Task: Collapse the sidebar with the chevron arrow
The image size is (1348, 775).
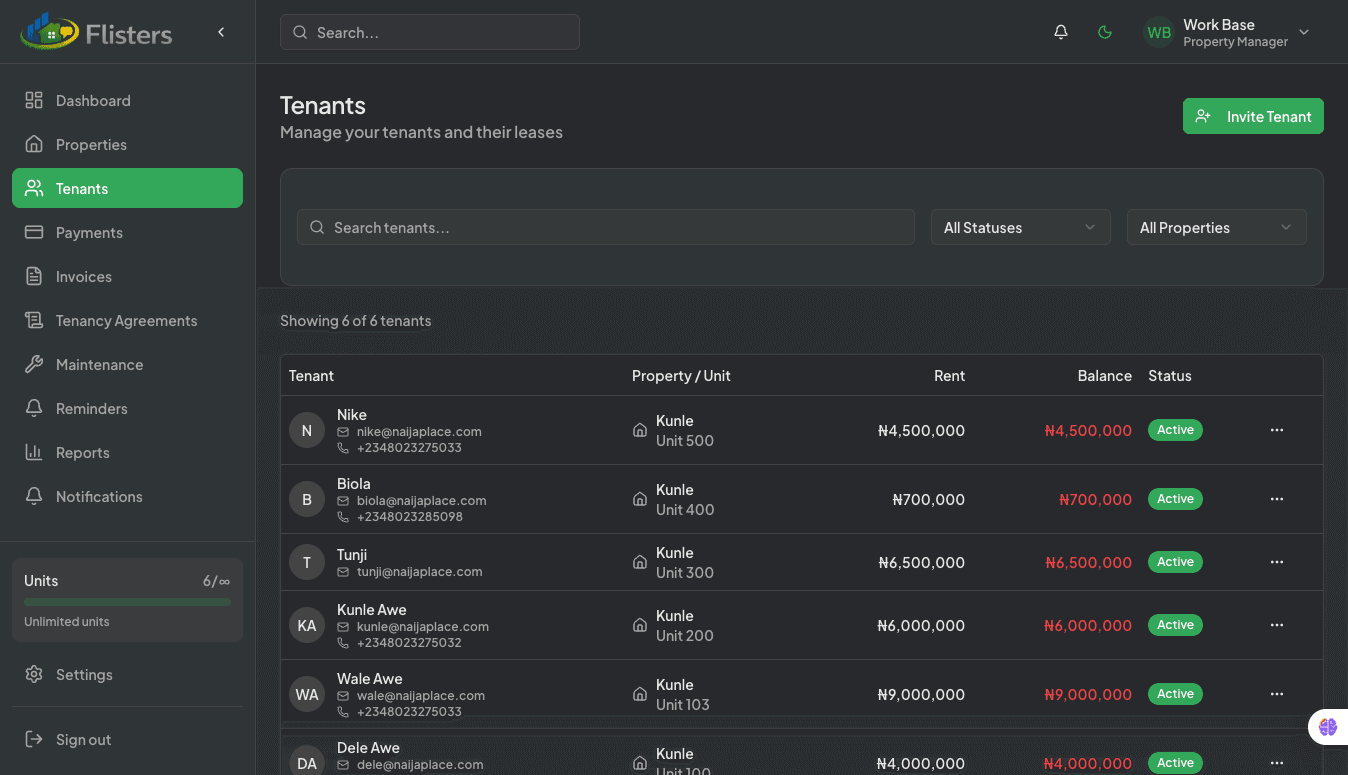Action: coord(221,32)
